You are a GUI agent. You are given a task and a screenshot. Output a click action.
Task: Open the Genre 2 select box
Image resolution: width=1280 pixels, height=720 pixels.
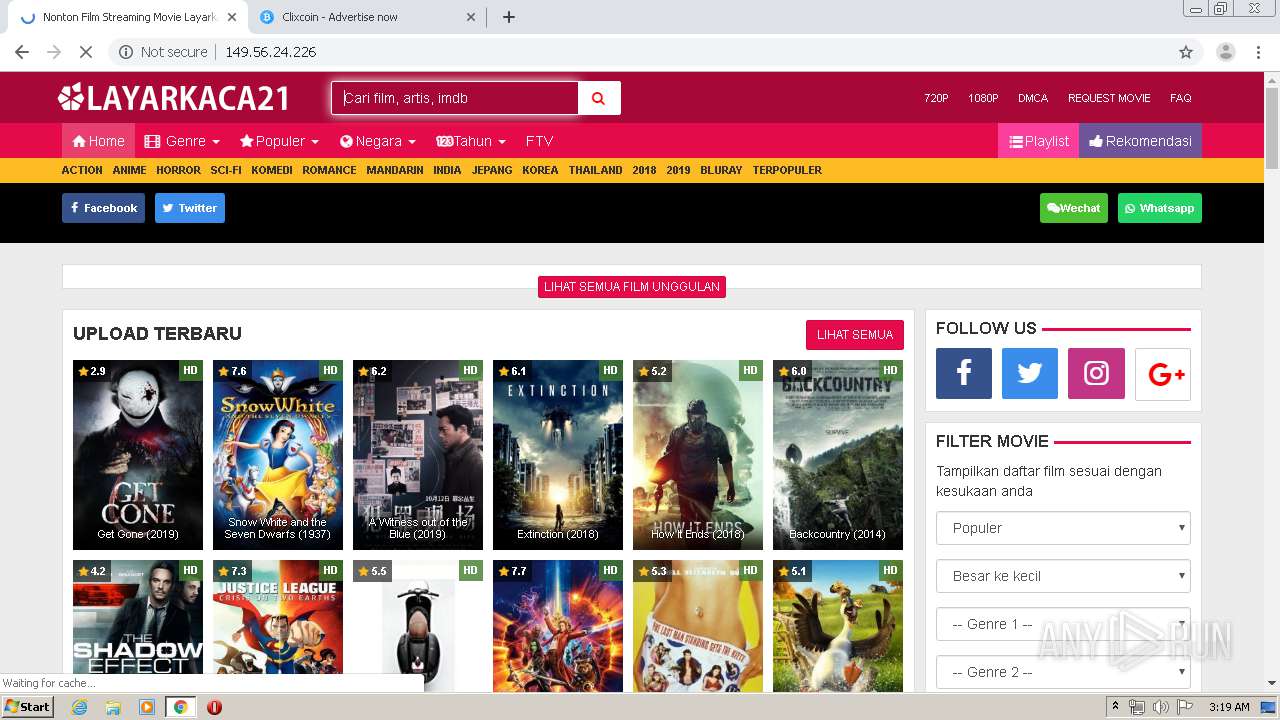[1063, 672]
